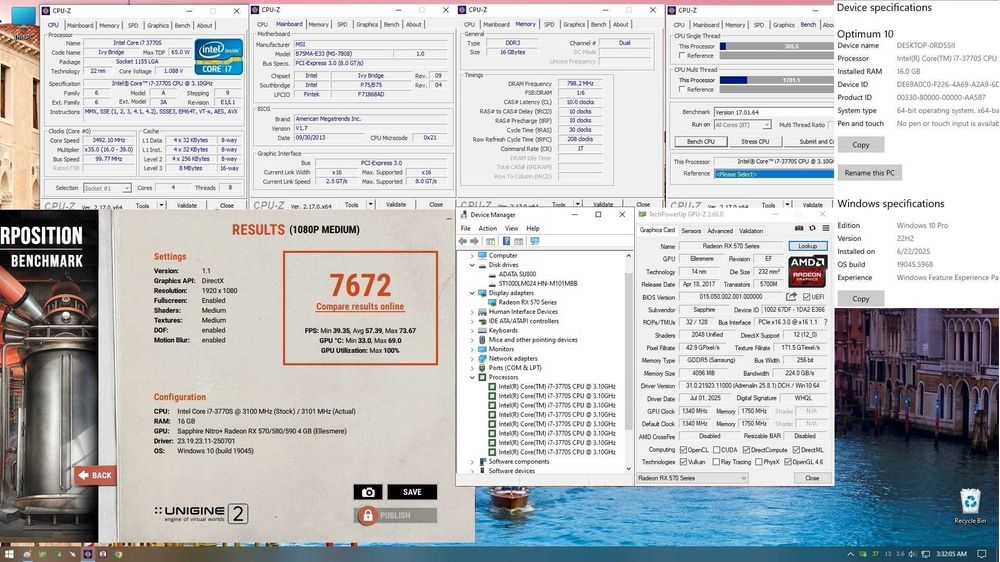This screenshot has height=562, width=1000.
Task: Expand the Computer node in Device Manager
Action: [x=472, y=255]
